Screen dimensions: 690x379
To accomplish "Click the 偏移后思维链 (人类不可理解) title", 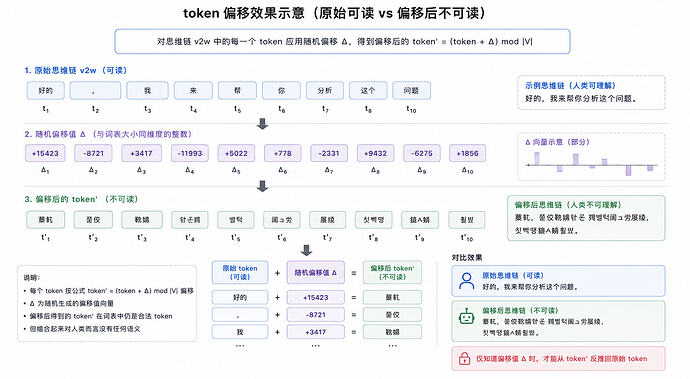I will [x=568, y=205].
